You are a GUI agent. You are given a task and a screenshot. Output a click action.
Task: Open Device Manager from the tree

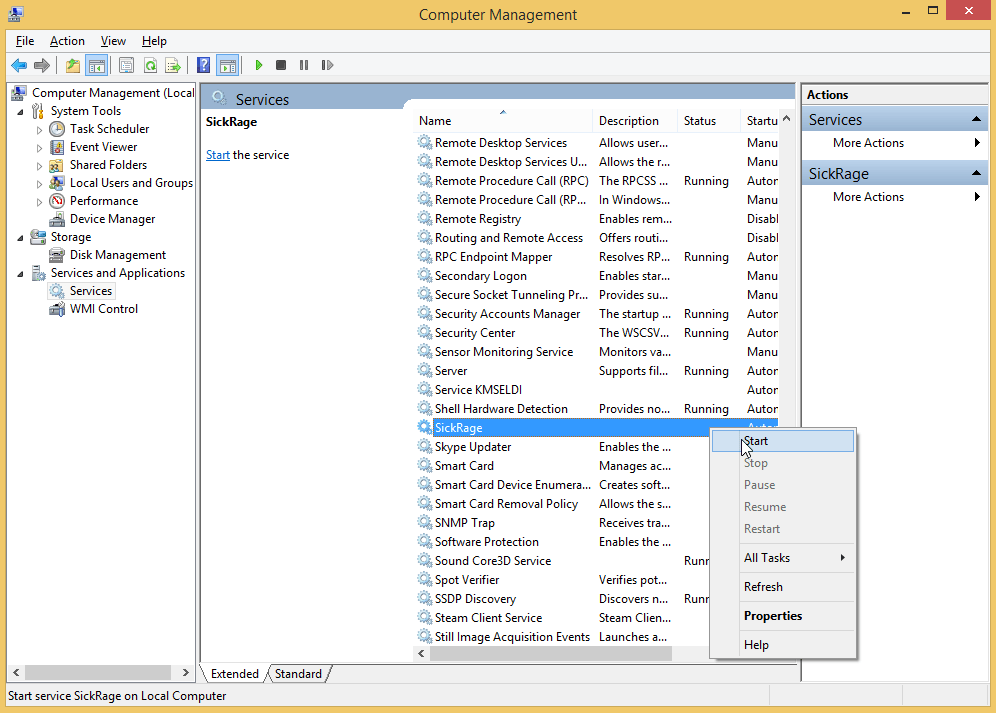click(x=112, y=219)
